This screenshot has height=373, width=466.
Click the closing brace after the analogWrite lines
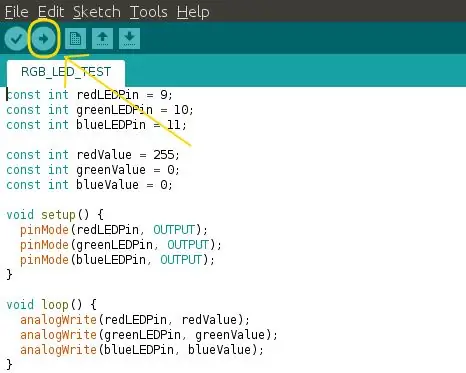[x=9, y=365]
